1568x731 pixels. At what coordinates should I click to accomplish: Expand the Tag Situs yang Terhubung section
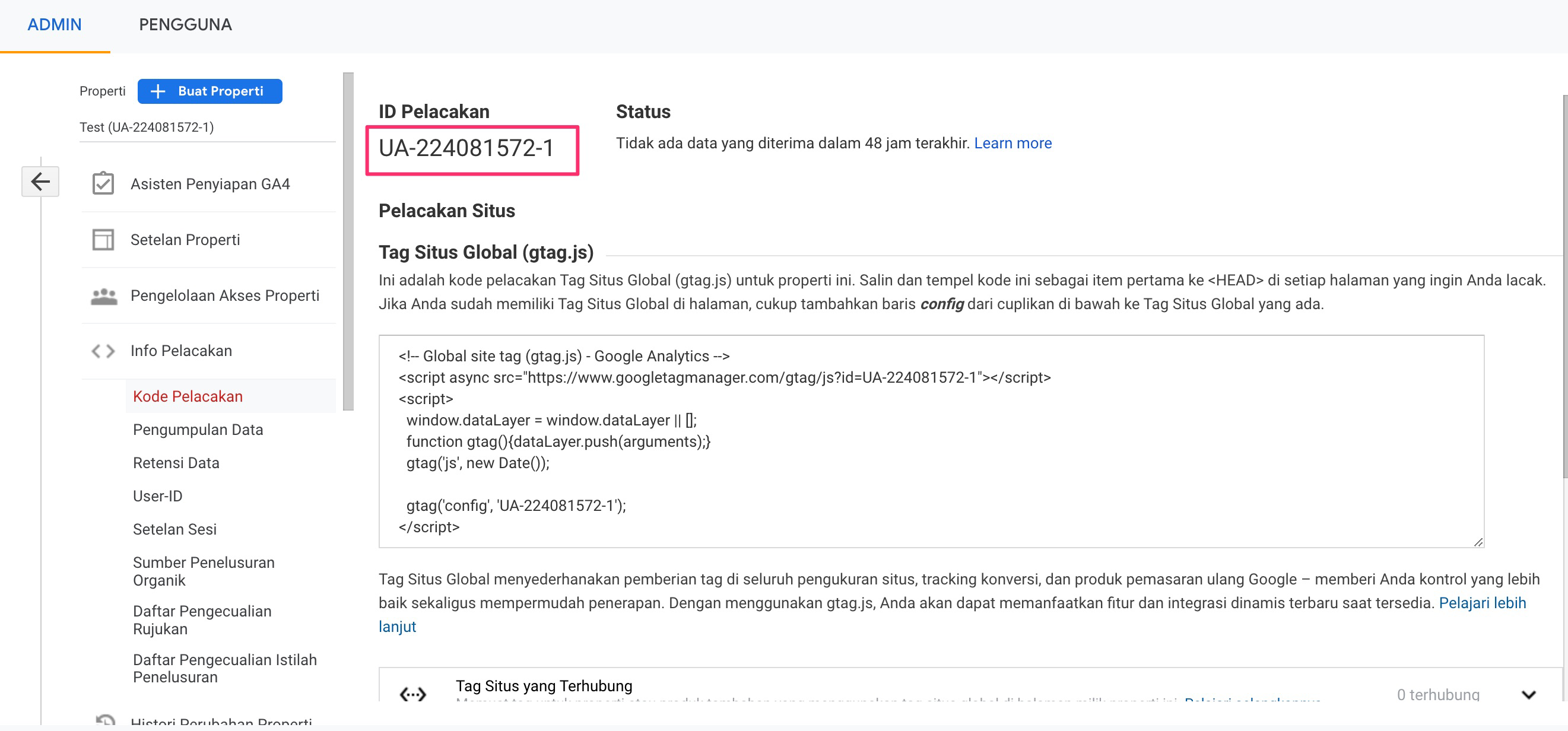[1528, 694]
